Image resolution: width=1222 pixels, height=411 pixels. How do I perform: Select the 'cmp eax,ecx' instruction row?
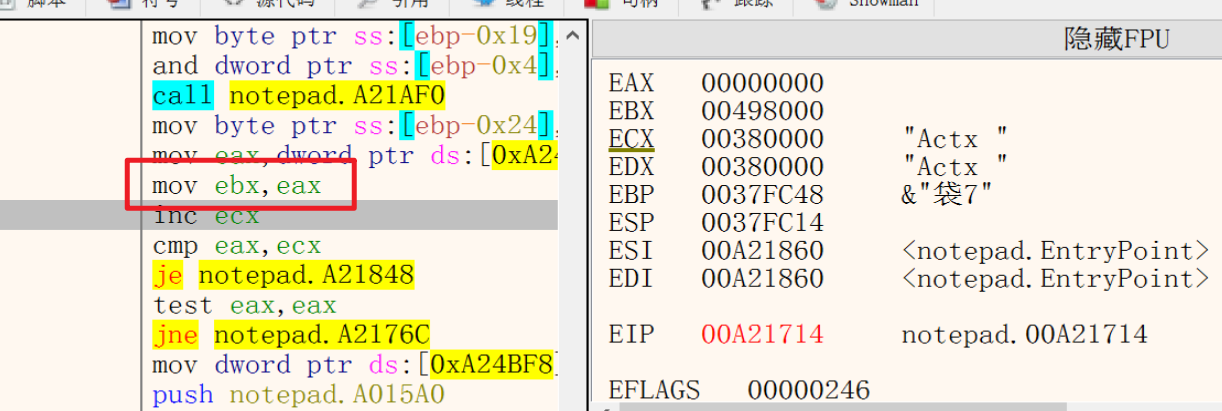(x=237, y=245)
